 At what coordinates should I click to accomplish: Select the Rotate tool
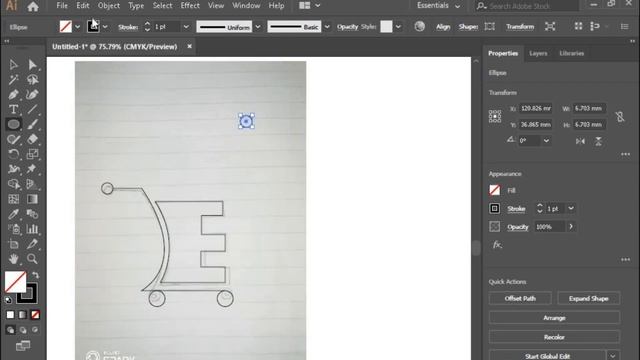coord(13,154)
